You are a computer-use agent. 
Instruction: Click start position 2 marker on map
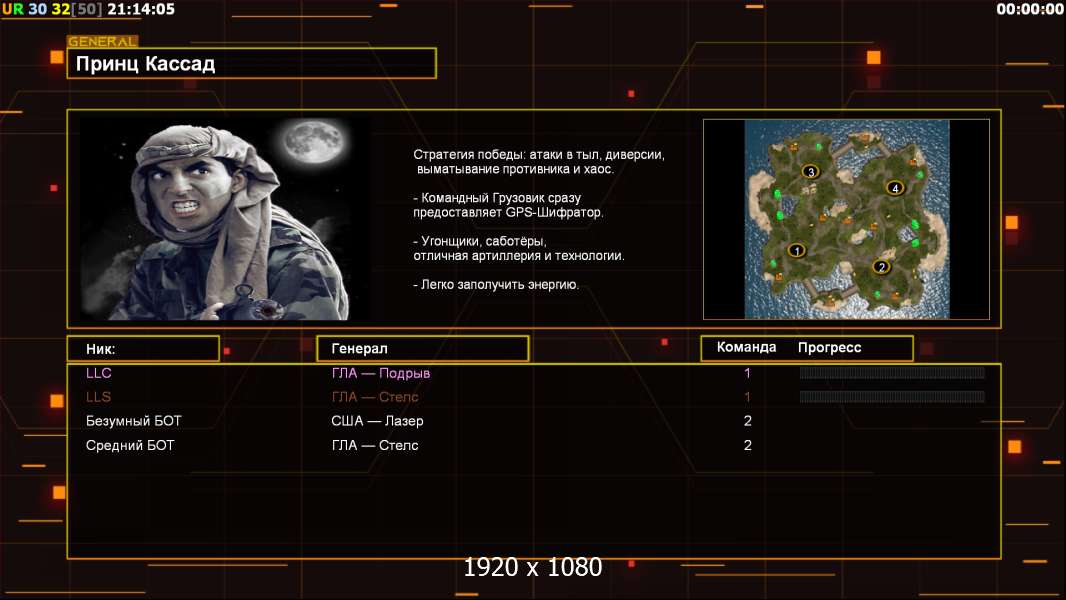tap(881, 266)
